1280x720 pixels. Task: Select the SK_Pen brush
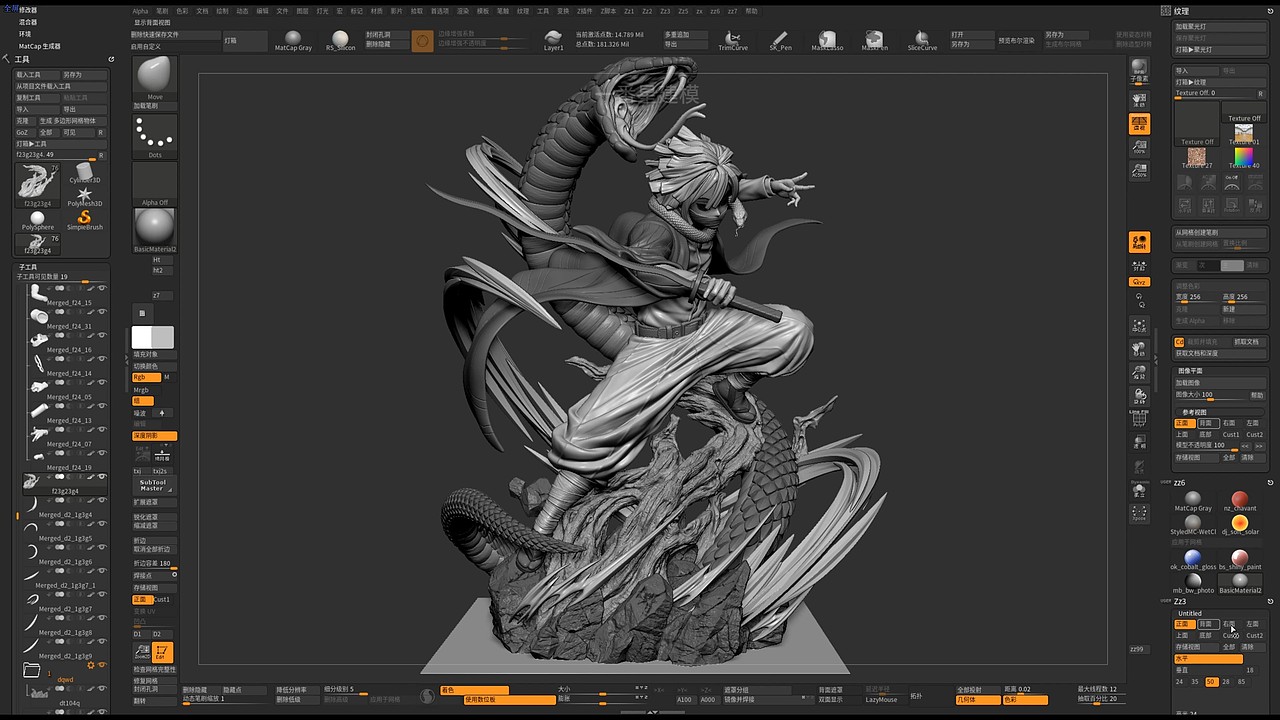click(781, 39)
